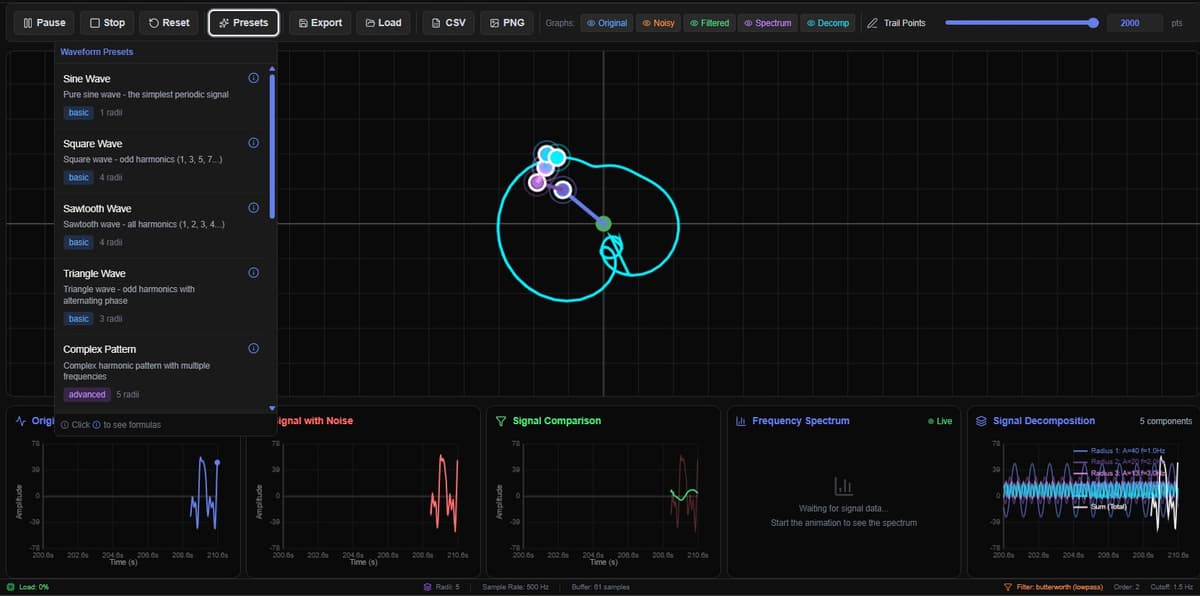Pause the animation
This screenshot has height=596, width=1200.
[44, 23]
